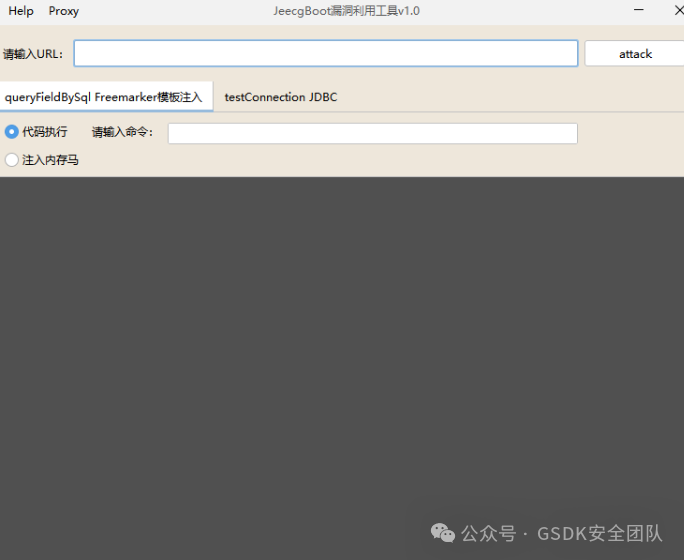
Task: Click inside the dark output area
Action: (342, 368)
